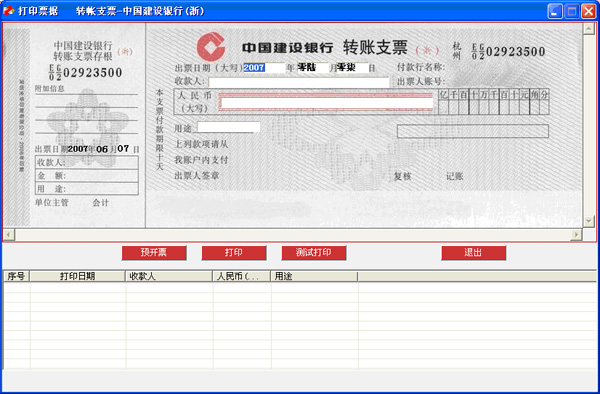Click the 出票人签章 text

tap(197, 176)
